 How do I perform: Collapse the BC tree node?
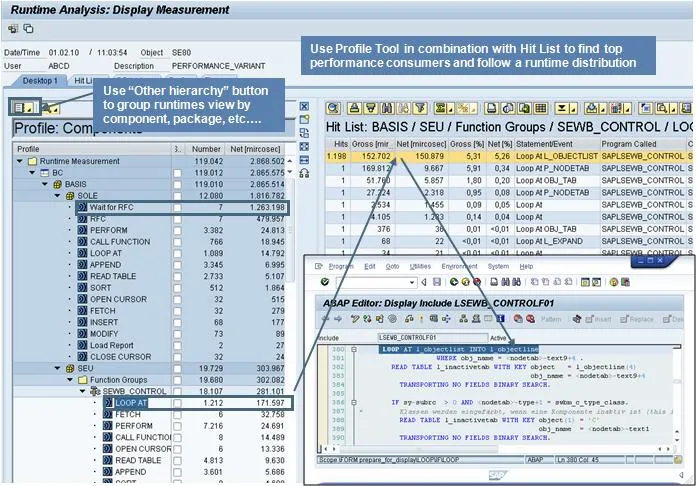32,173
